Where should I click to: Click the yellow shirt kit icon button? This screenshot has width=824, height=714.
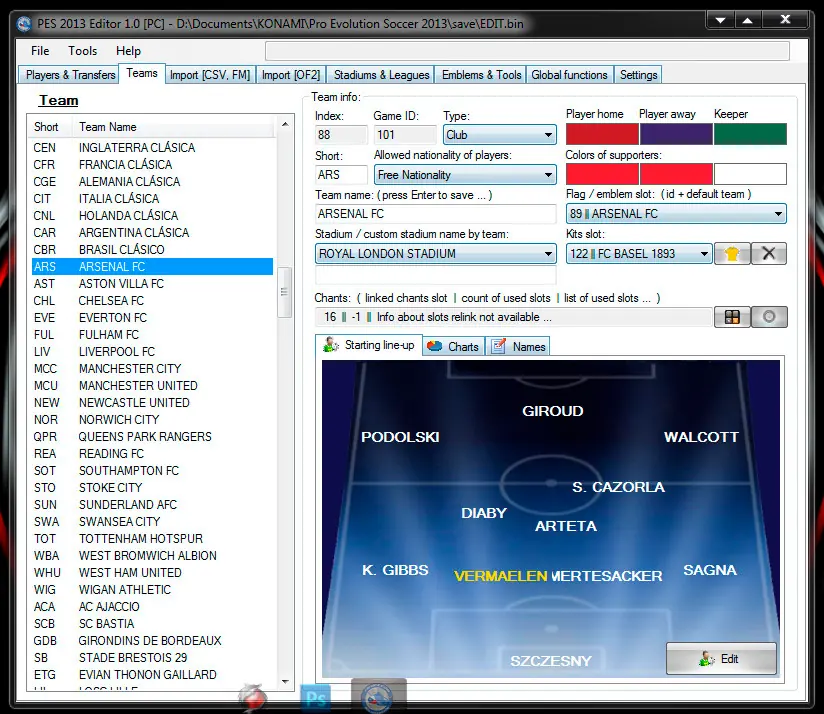tap(732, 254)
